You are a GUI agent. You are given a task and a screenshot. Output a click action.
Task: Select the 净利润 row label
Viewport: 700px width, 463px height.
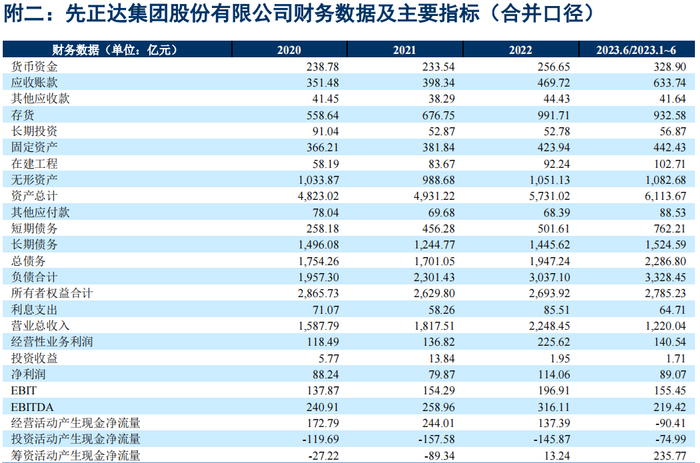pos(29,375)
